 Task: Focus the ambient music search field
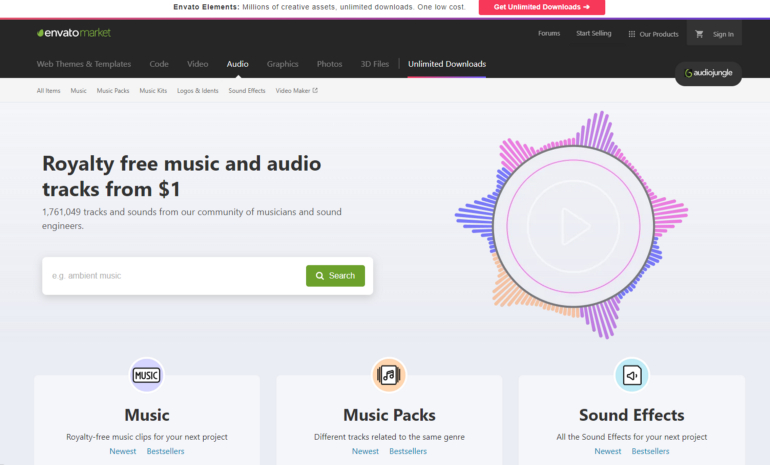click(174, 275)
